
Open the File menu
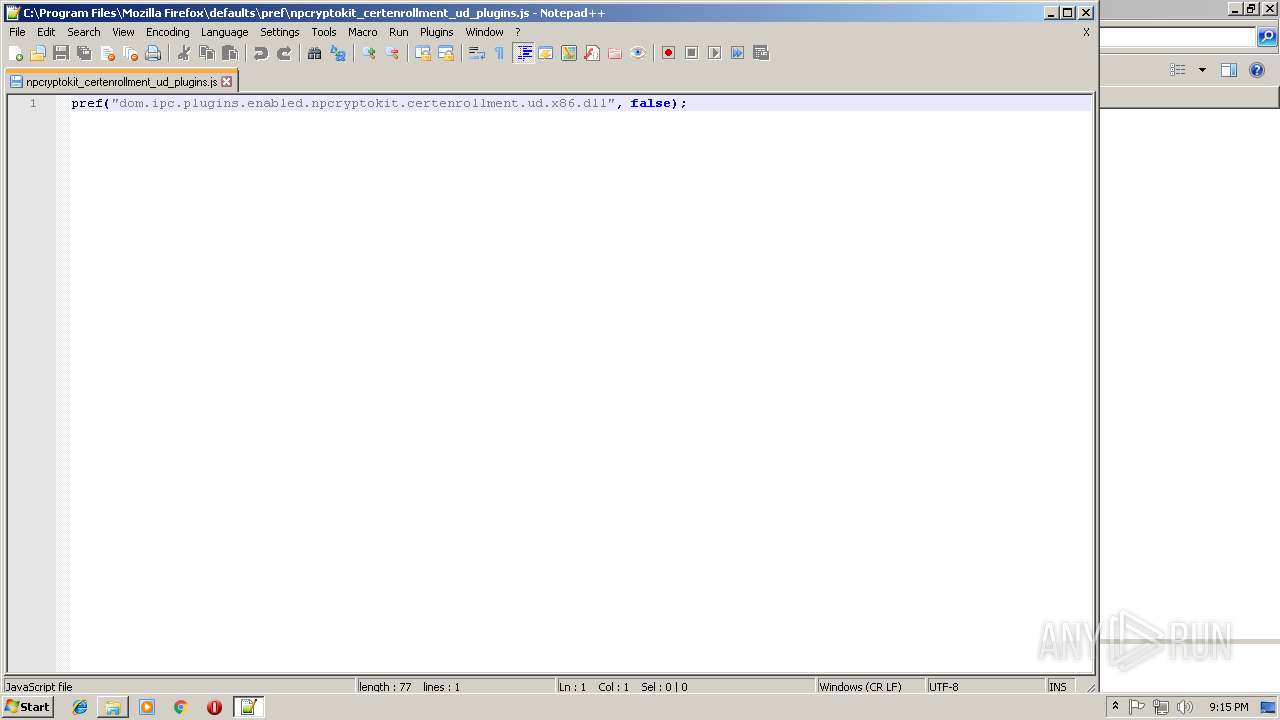point(17,32)
